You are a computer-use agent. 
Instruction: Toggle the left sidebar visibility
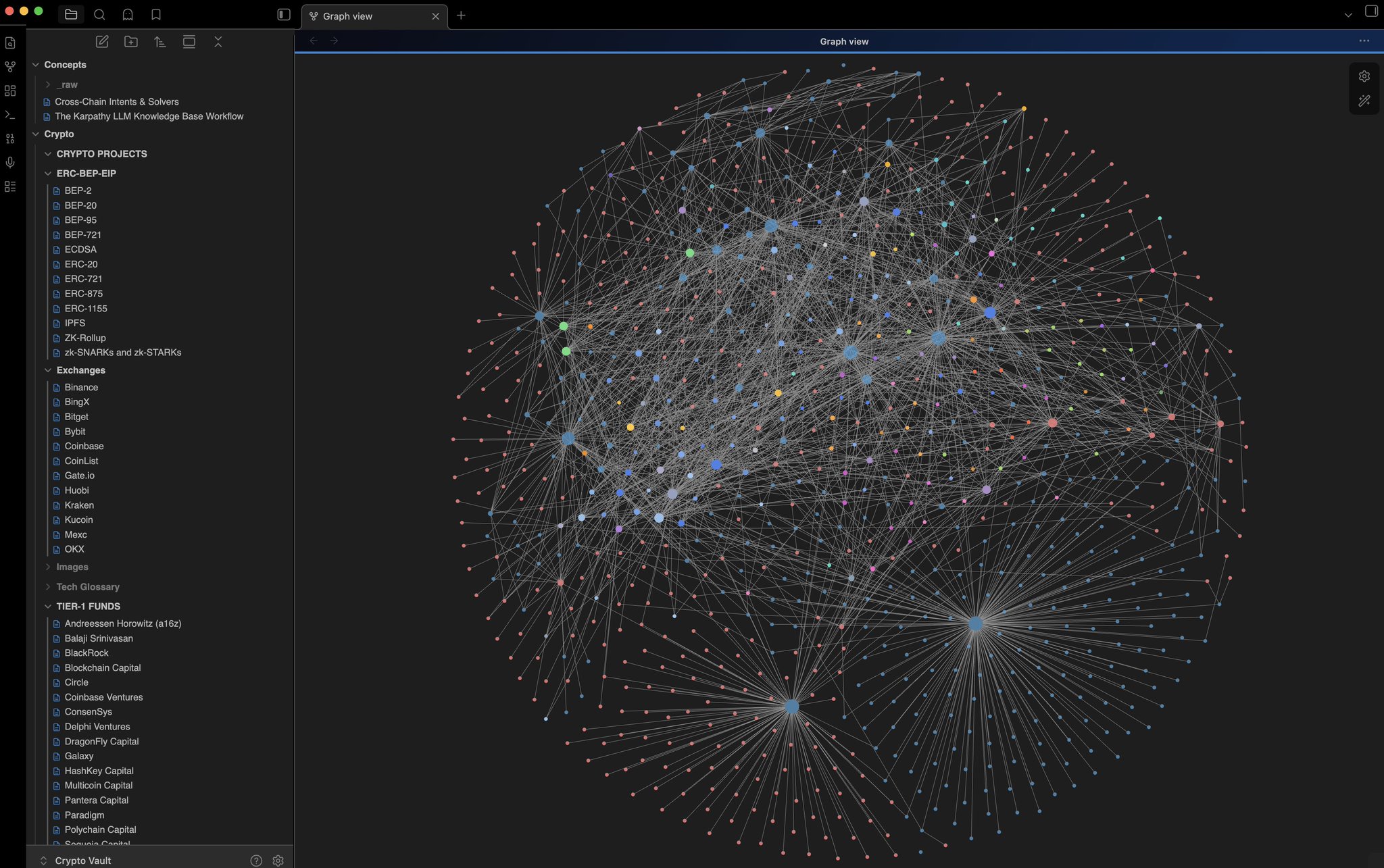click(284, 15)
